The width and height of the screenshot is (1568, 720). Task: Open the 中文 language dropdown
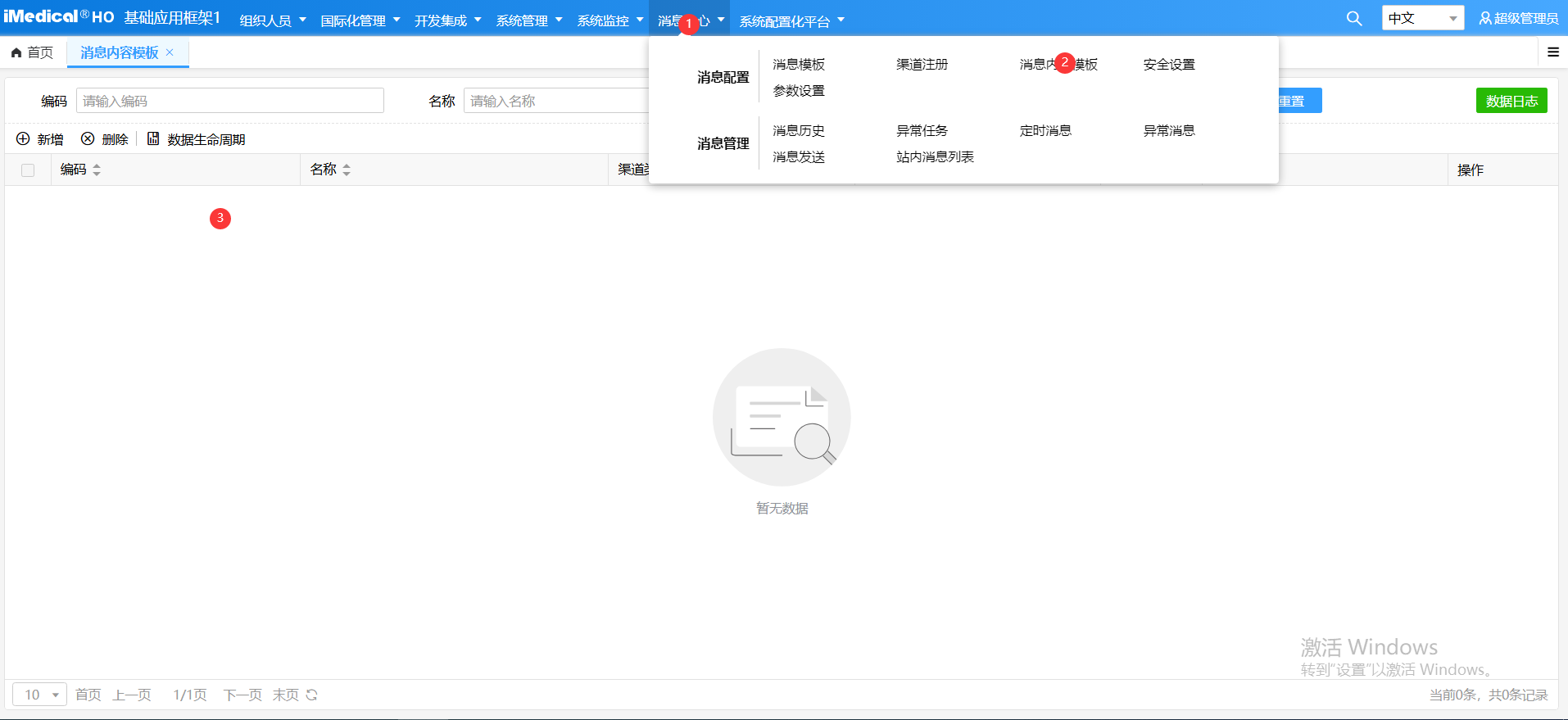pos(1422,18)
